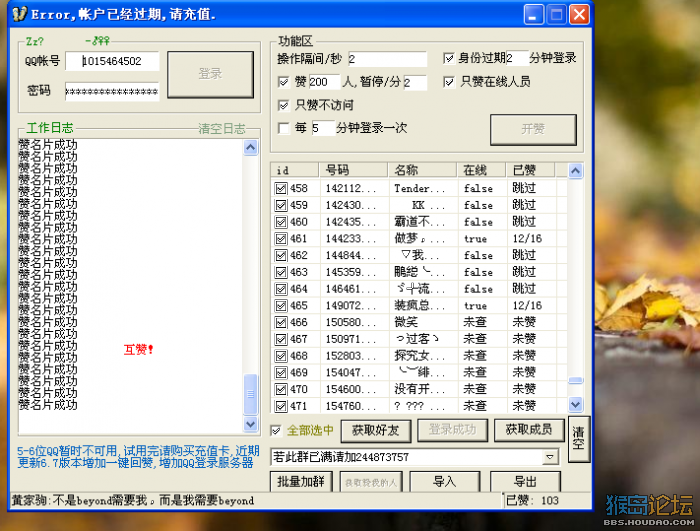Image resolution: width=700 pixels, height=531 pixels.
Task: Click the 获取好友 button
Action: (376, 431)
